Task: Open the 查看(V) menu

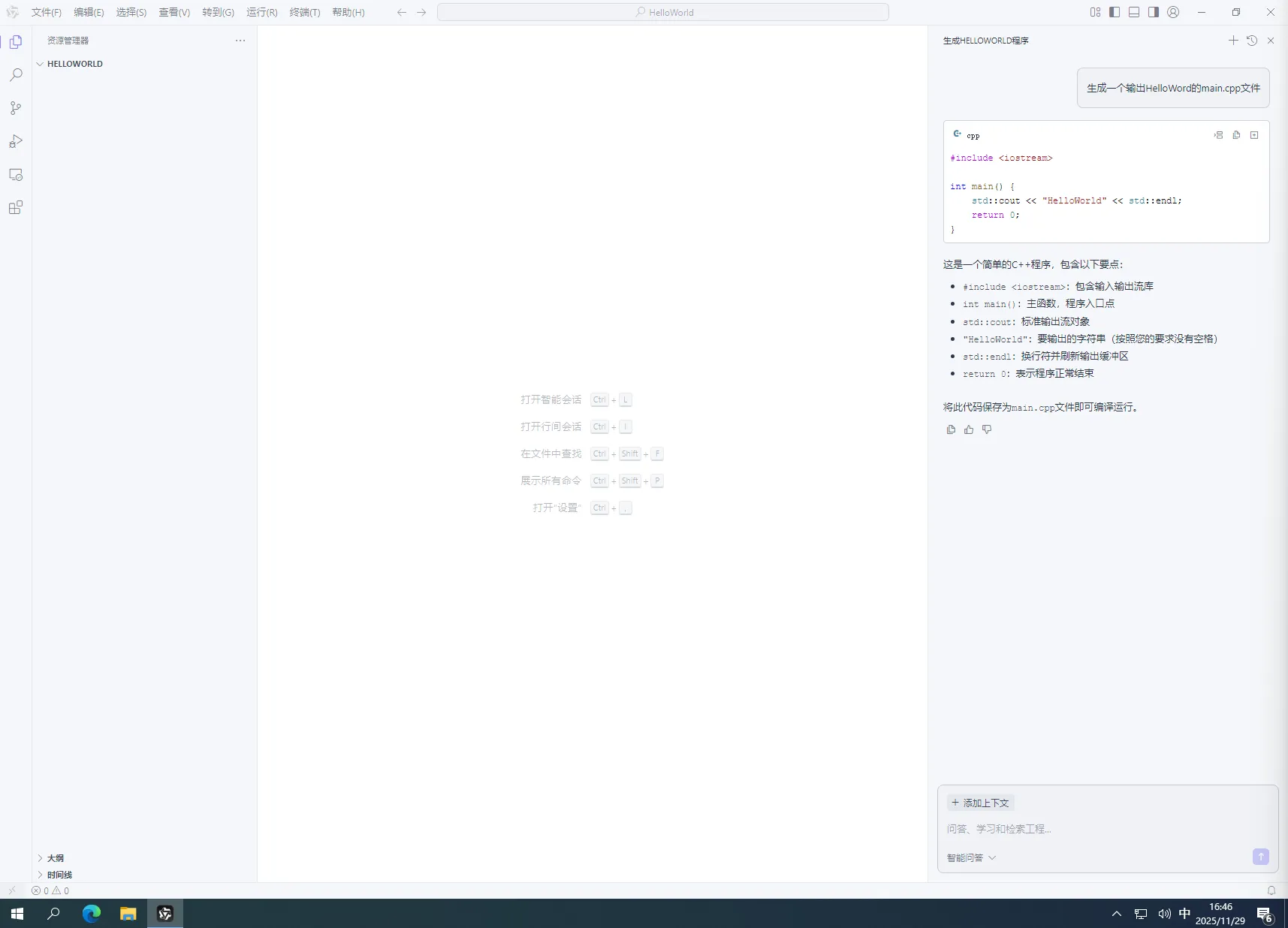Action: [x=174, y=12]
